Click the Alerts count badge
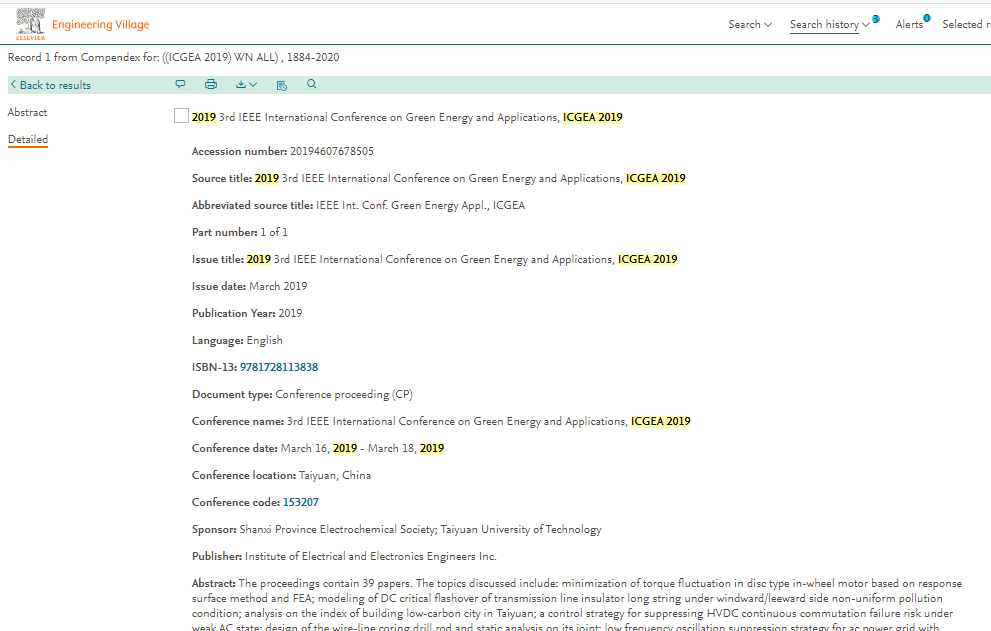This screenshot has width=991, height=631. click(x=927, y=18)
